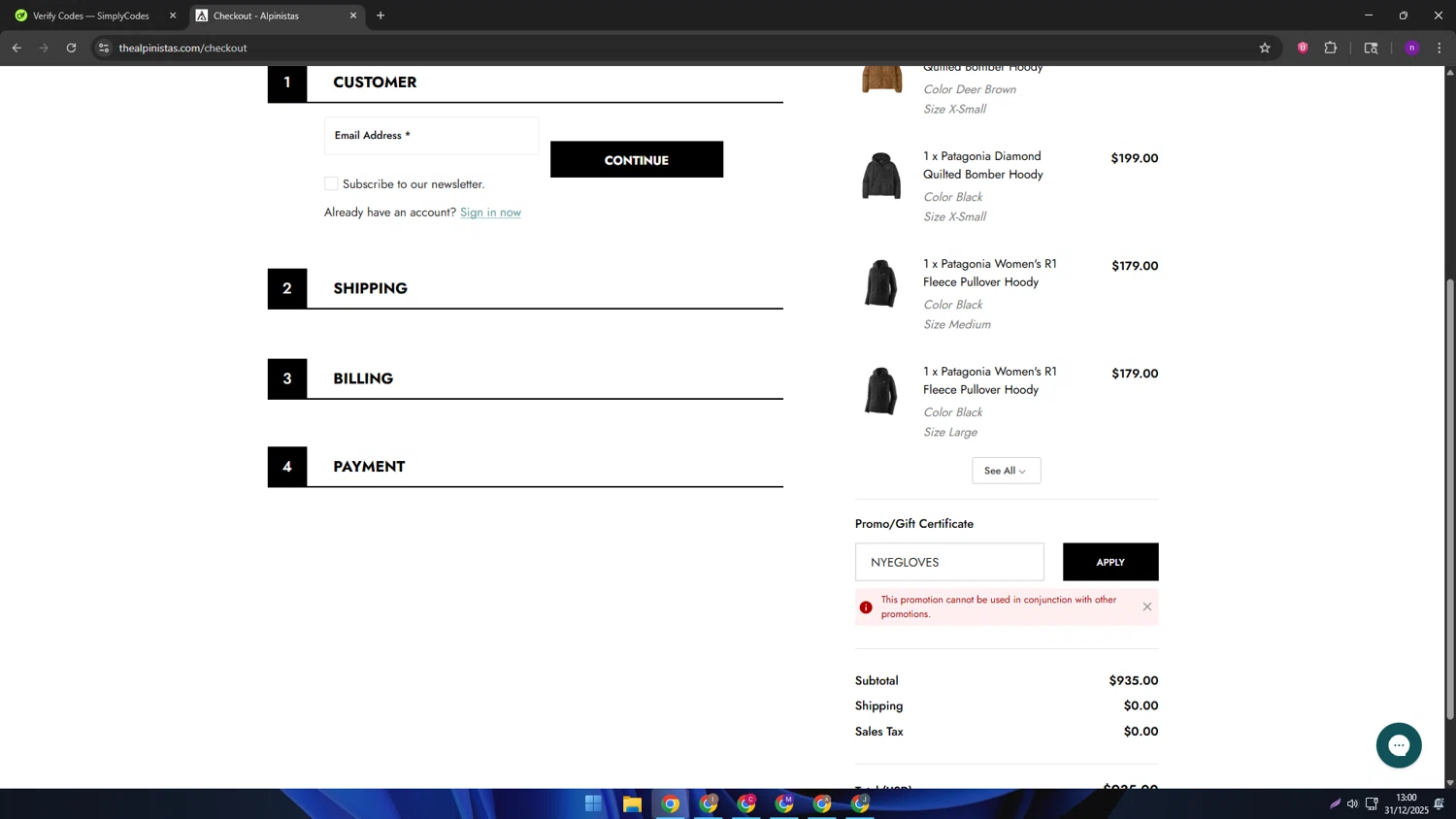Focus the Email Address field

click(x=431, y=136)
